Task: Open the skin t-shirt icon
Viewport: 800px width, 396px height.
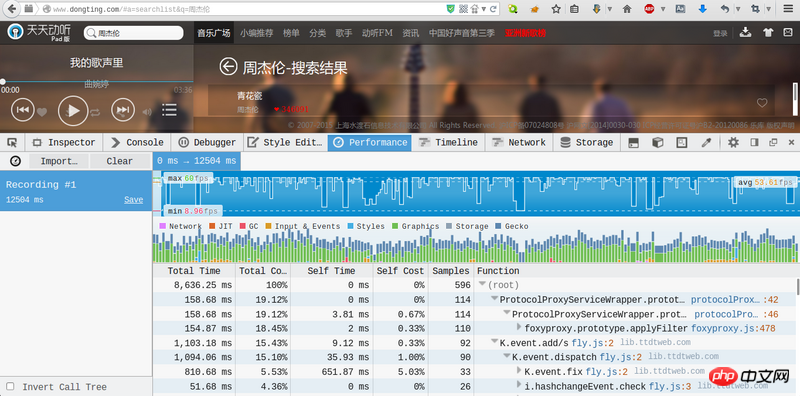Action: click(x=768, y=33)
